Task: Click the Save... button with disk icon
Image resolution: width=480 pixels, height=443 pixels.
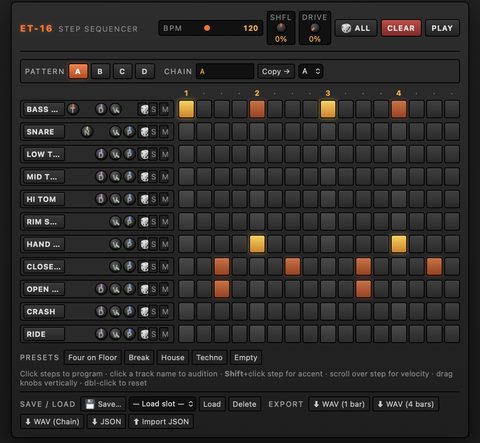Action: tap(104, 404)
